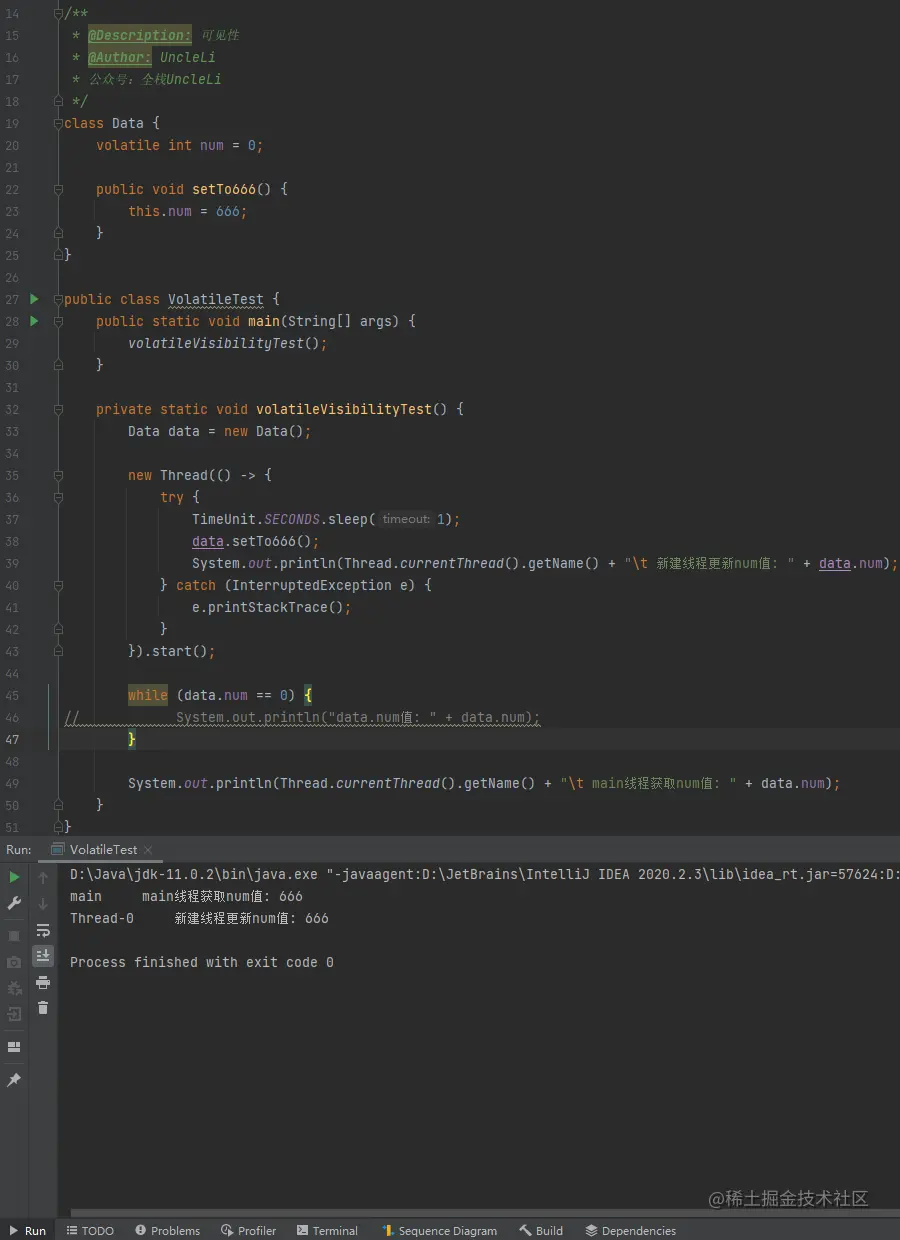The width and height of the screenshot is (900, 1240).
Task: Click Data data = new Data() line
Action: [x=220, y=431]
